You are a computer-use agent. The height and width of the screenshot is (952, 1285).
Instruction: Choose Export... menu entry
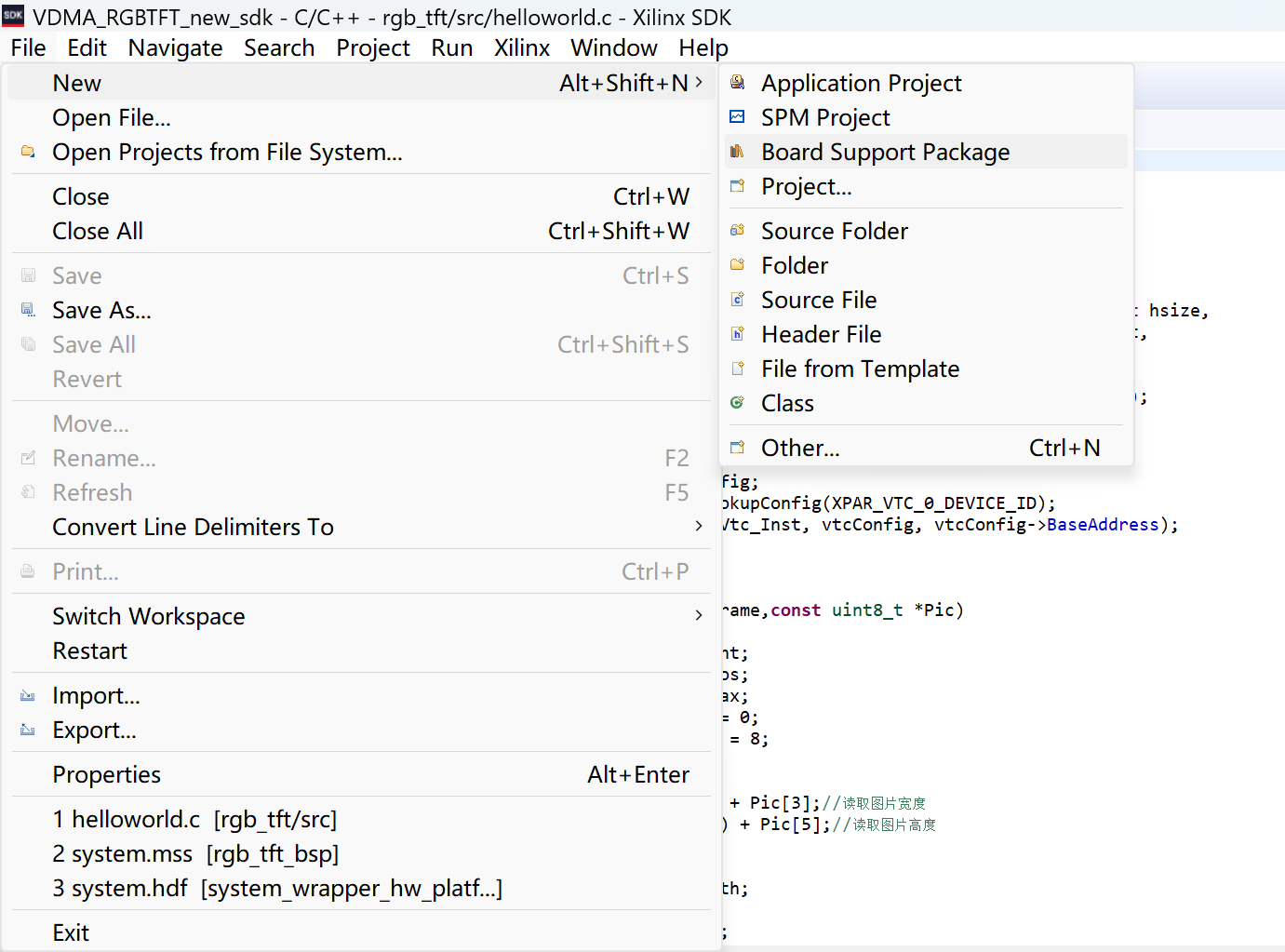361,731
